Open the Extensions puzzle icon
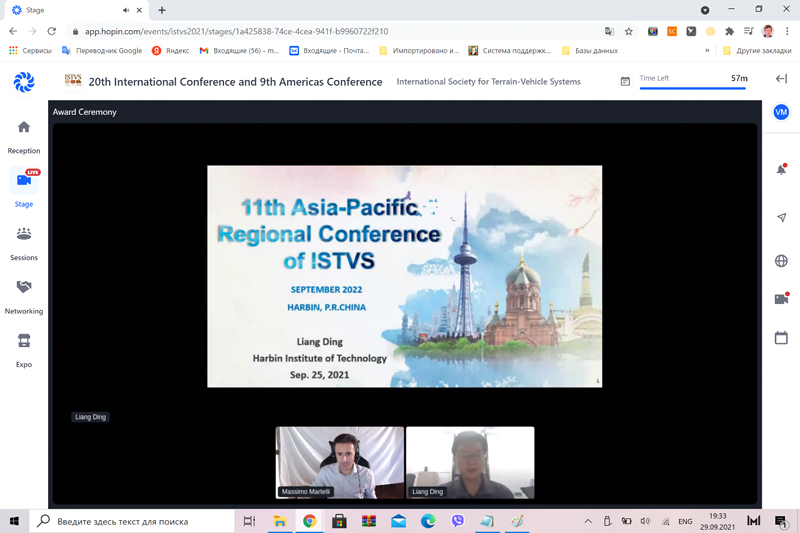The image size is (800, 533). pos(730,31)
